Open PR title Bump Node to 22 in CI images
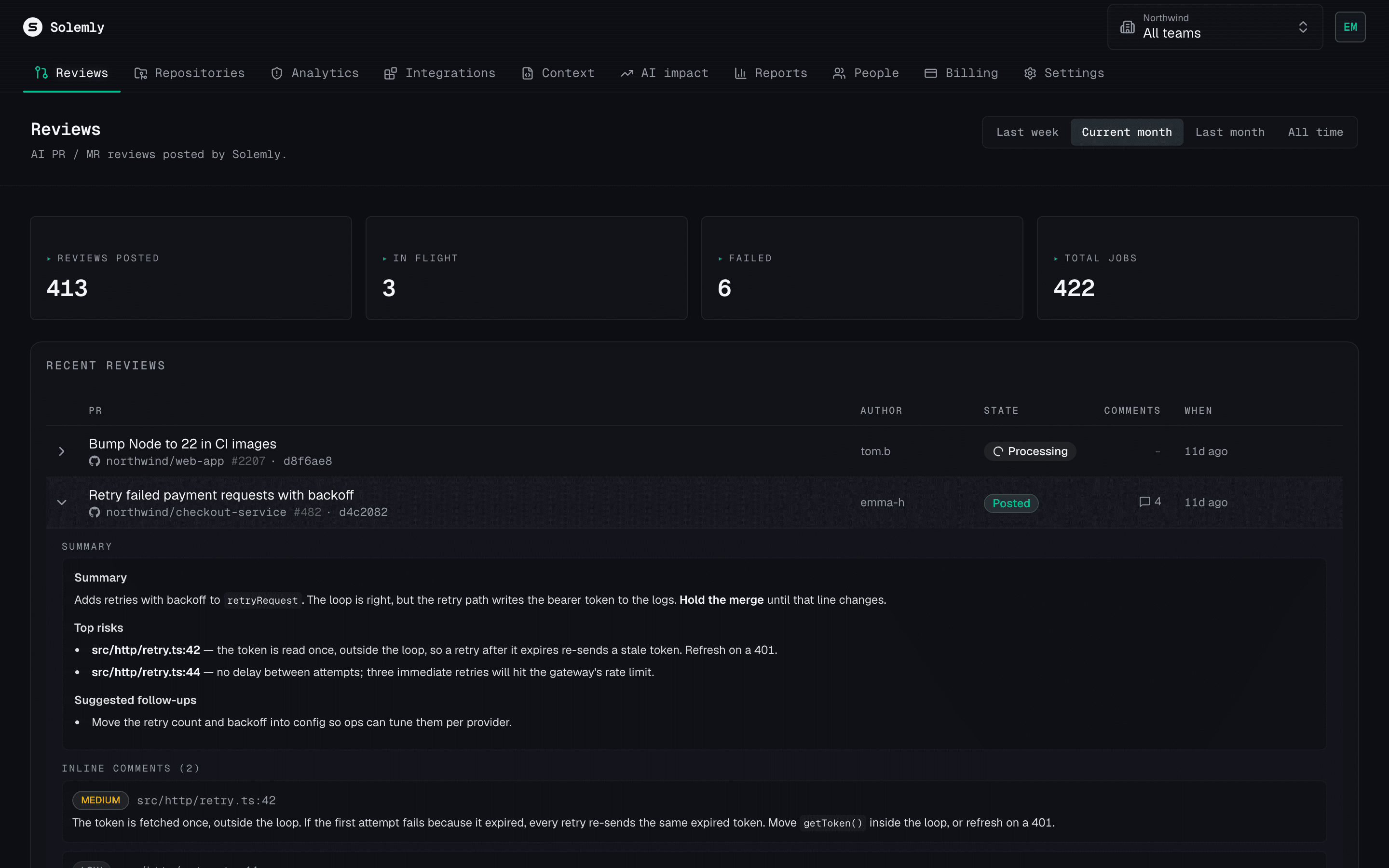Viewport: 1389px width, 868px height. [182, 444]
